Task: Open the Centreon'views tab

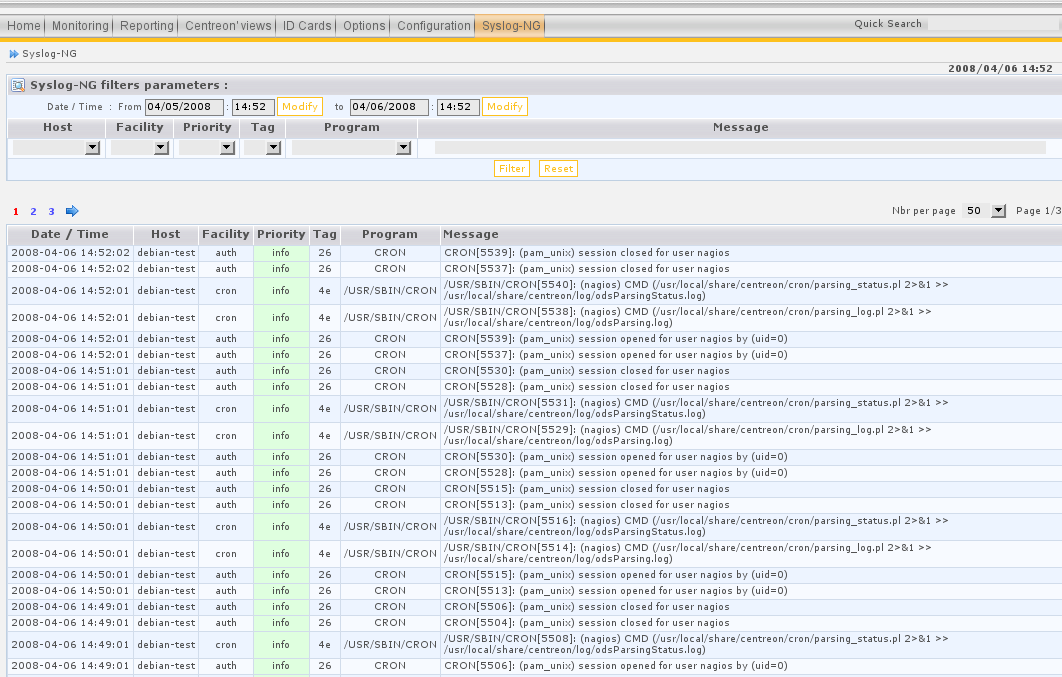Action: [x=228, y=26]
